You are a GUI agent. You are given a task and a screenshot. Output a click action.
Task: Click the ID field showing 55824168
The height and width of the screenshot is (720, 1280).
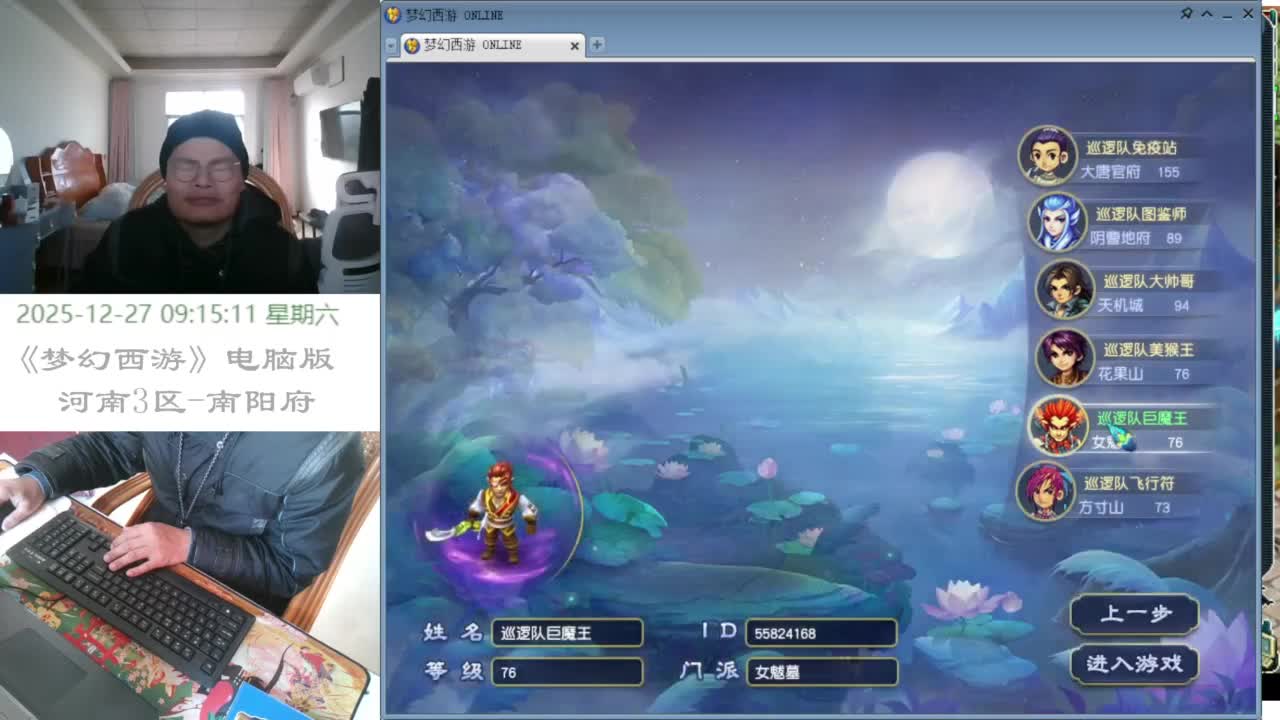[821, 632]
